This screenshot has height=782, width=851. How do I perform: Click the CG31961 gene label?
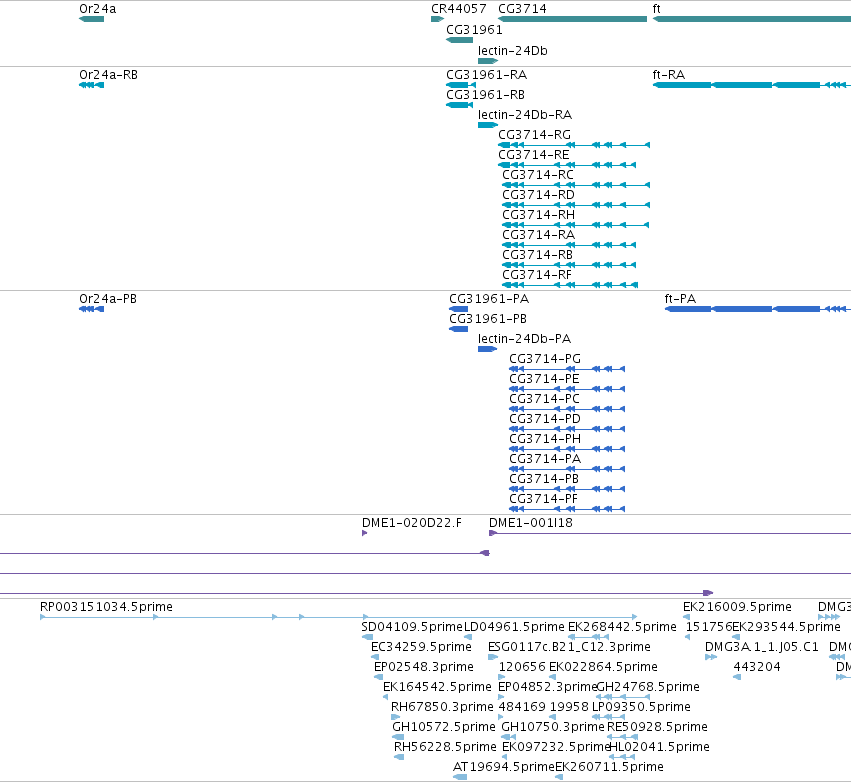pyautogui.click(x=474, y=30)
